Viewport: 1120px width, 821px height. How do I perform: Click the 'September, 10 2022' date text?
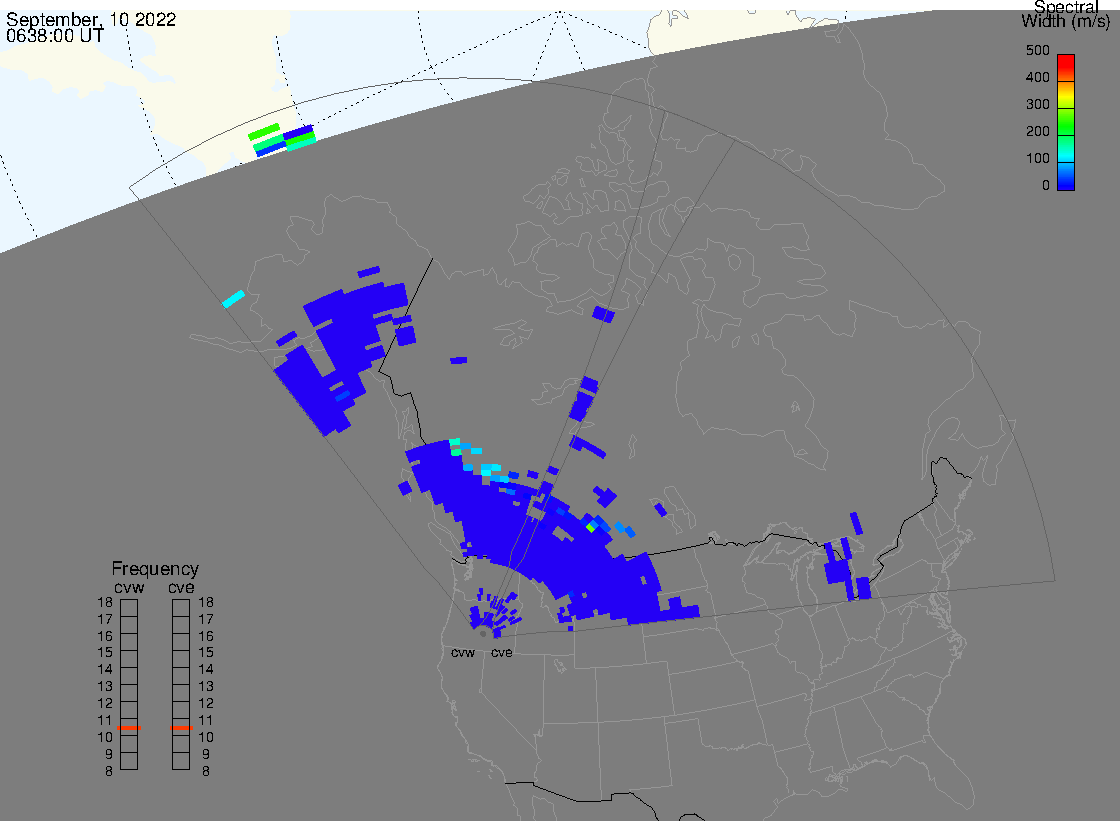[x=91, y=19]
